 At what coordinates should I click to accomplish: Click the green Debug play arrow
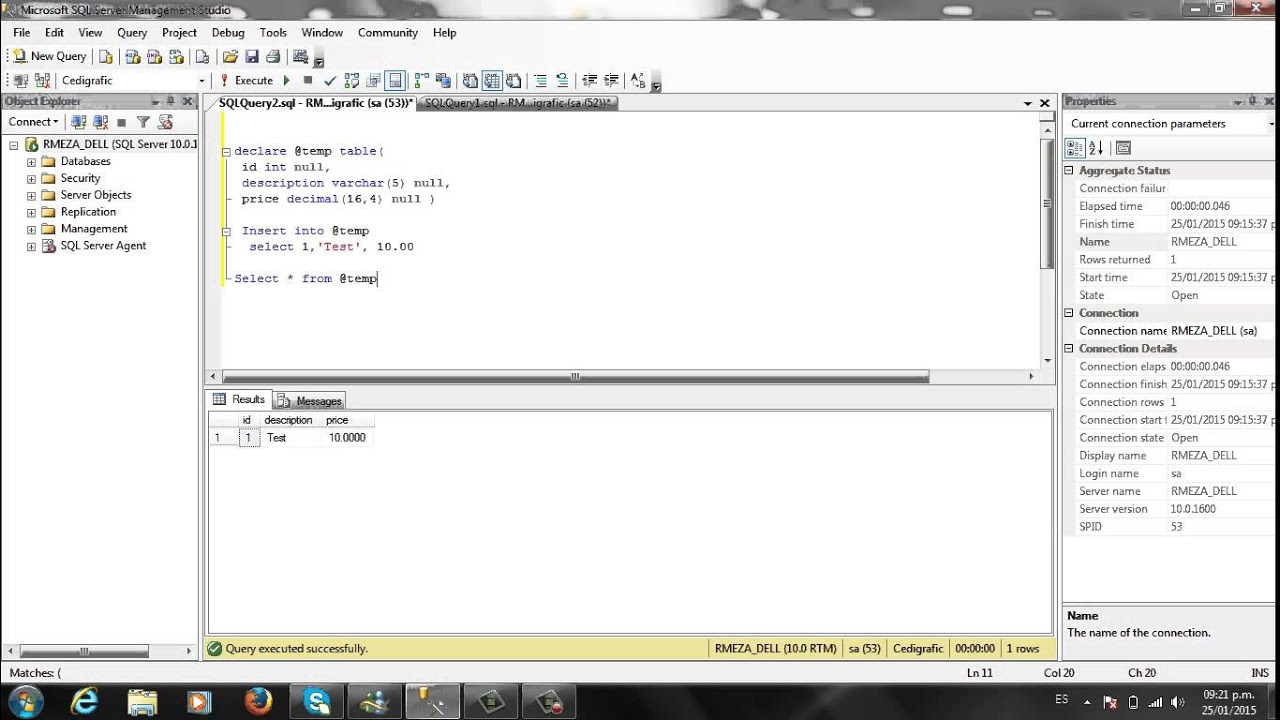287,80
